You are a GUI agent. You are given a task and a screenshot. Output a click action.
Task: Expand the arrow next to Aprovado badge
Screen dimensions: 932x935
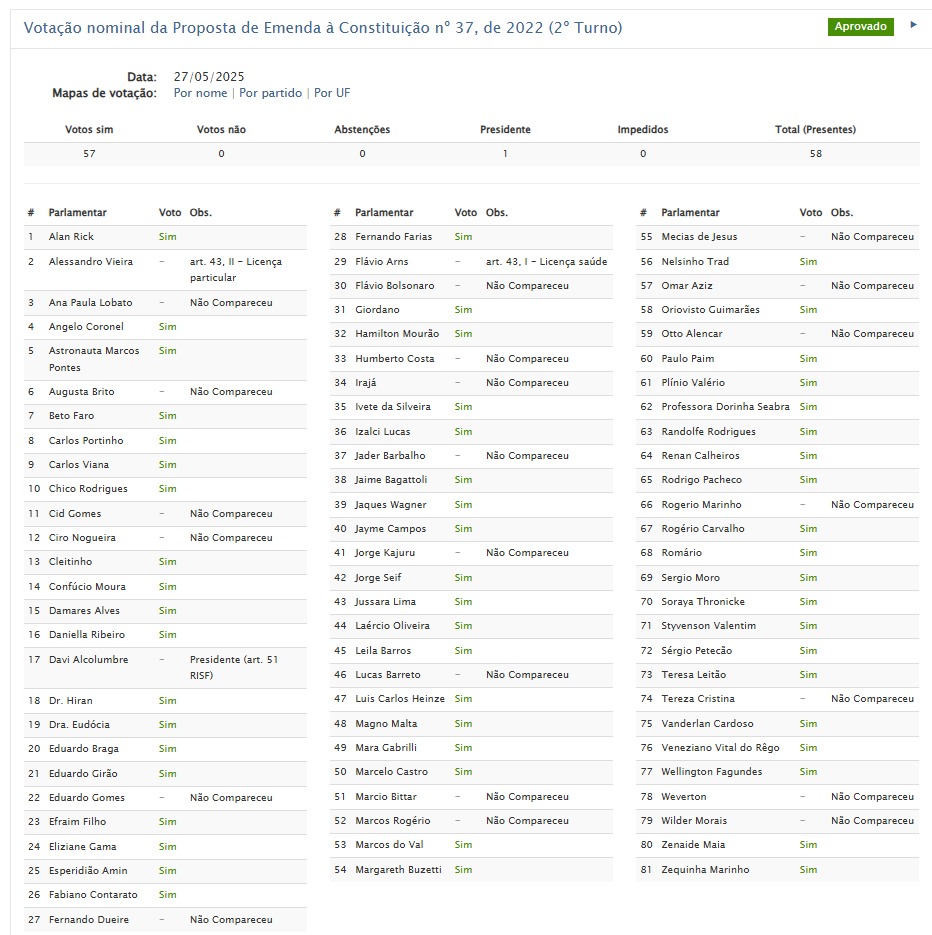pyautogui.click(x=913, y=25)
